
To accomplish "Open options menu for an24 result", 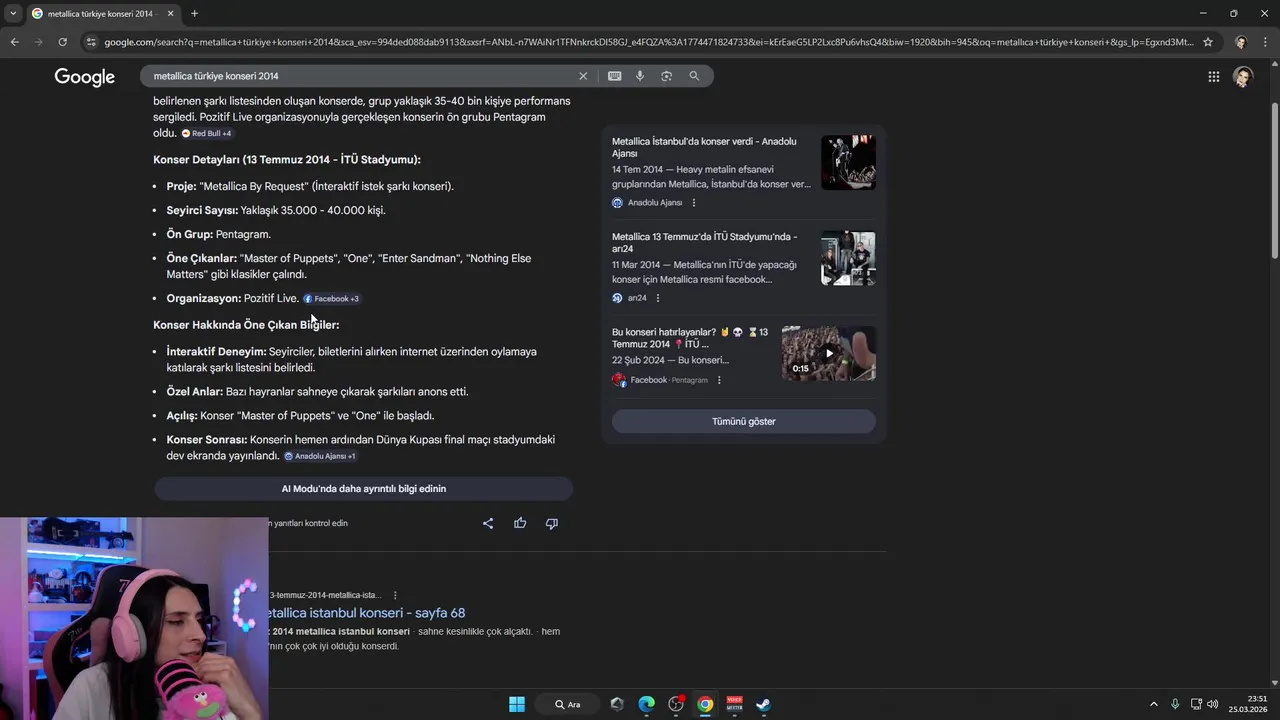I will tap(658, 298).
